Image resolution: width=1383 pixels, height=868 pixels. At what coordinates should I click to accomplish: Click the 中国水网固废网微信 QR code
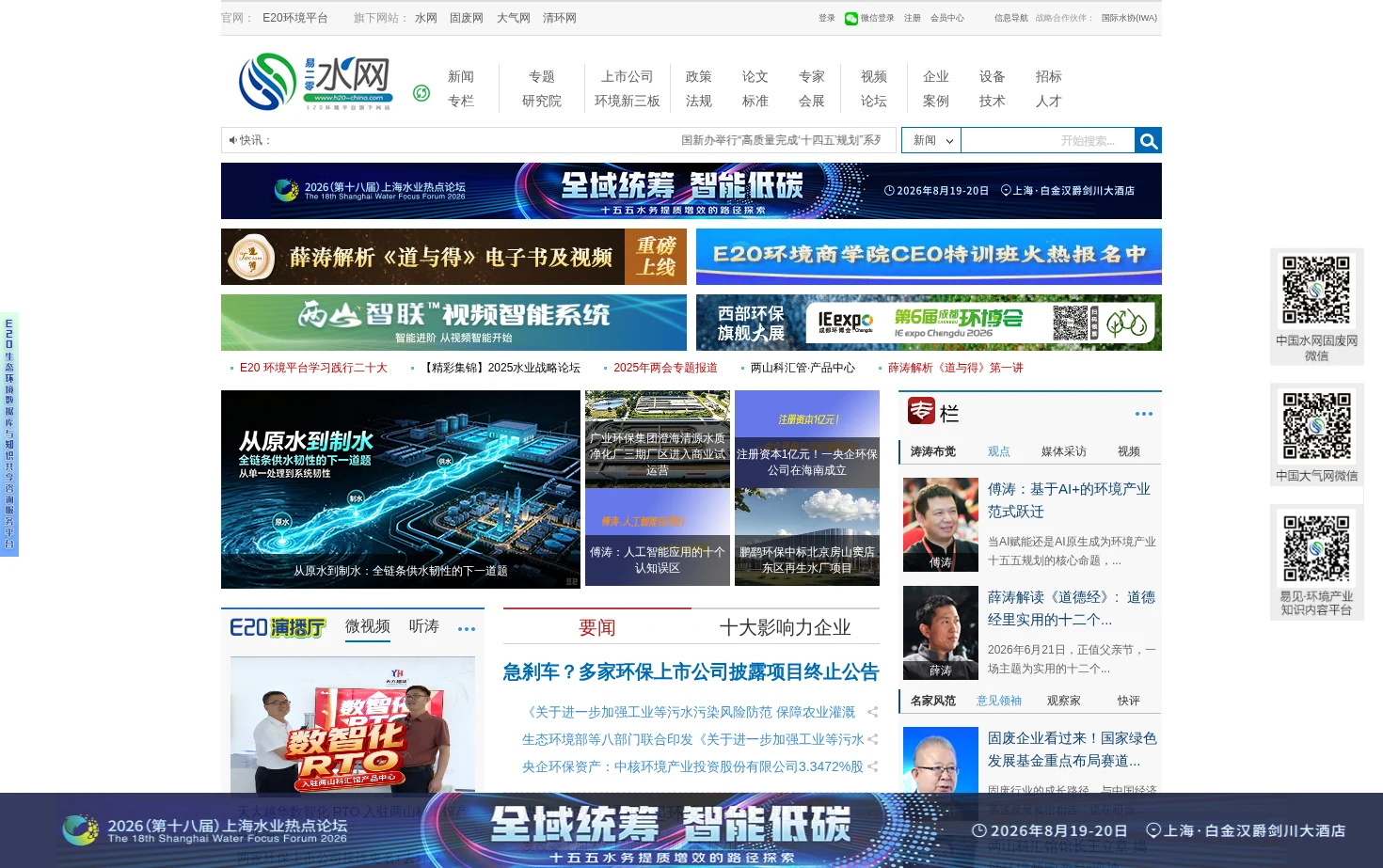click(1316, 291)
